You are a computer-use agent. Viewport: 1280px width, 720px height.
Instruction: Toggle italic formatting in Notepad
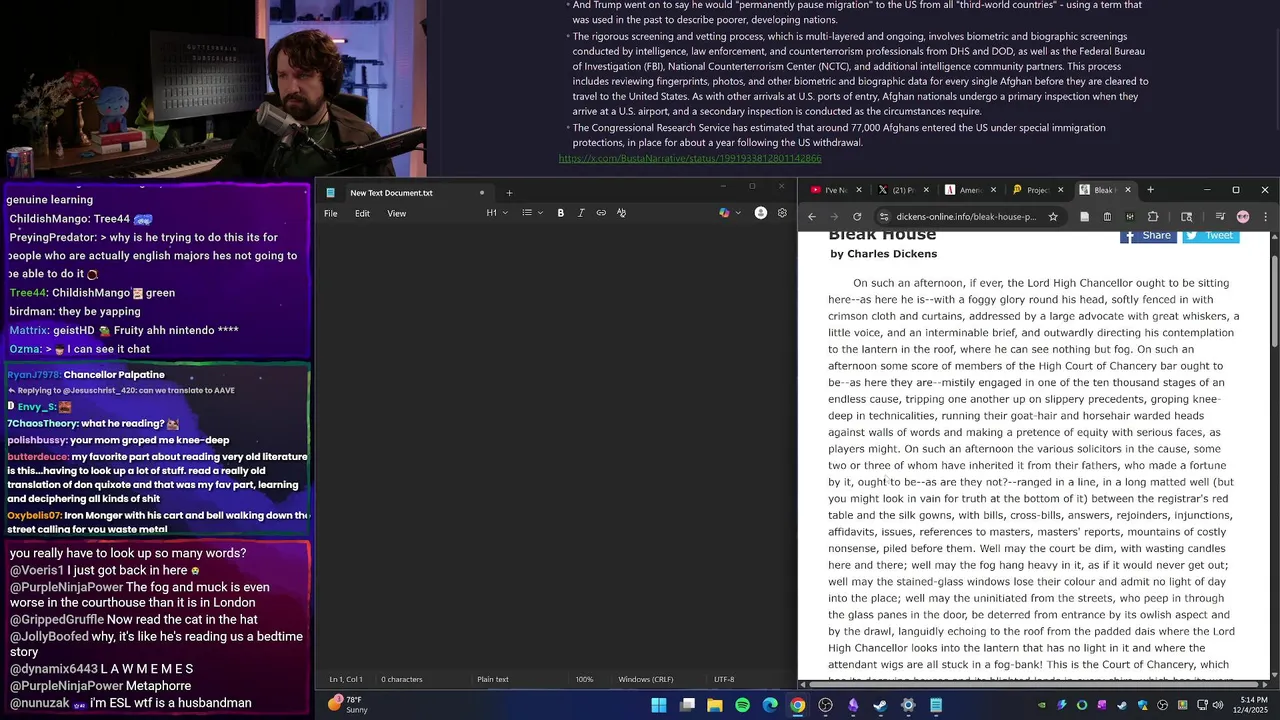coord(581,213)
